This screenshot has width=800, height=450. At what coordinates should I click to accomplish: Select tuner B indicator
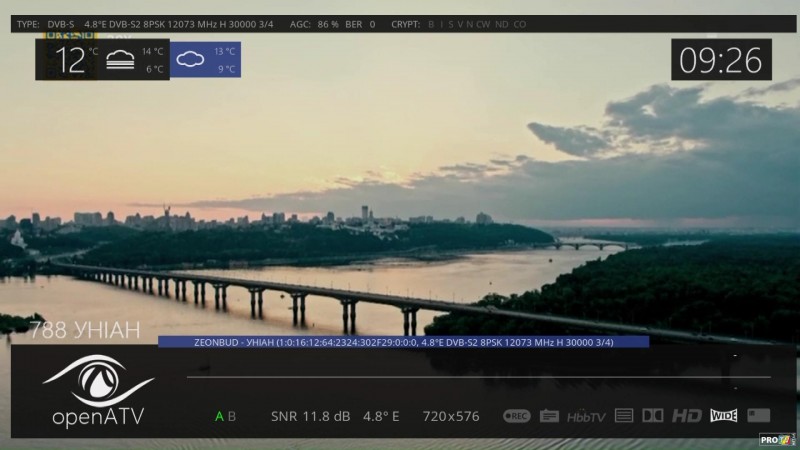[232, 416]
